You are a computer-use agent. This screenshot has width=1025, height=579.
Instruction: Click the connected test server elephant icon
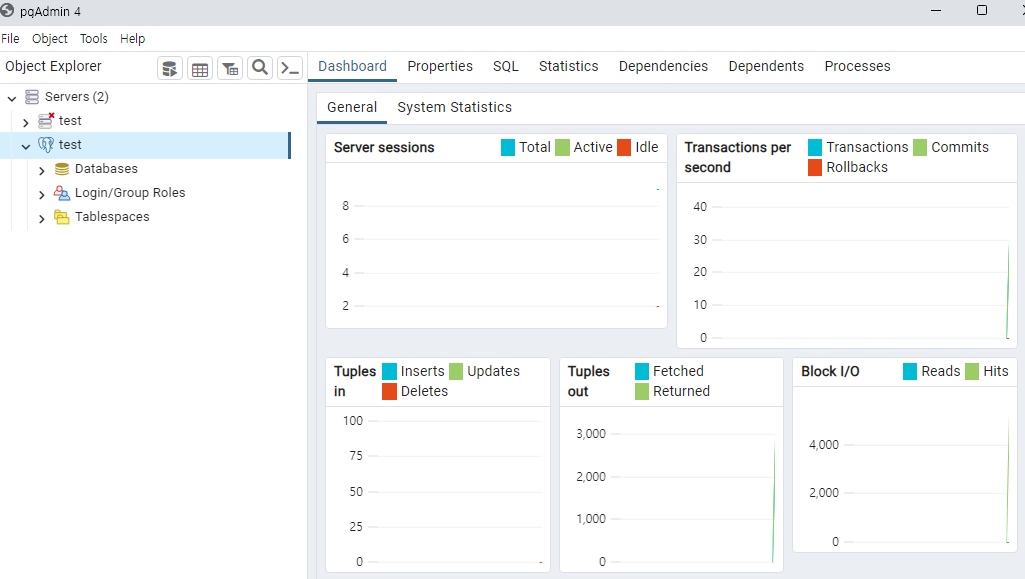click(x=46, y=144)
